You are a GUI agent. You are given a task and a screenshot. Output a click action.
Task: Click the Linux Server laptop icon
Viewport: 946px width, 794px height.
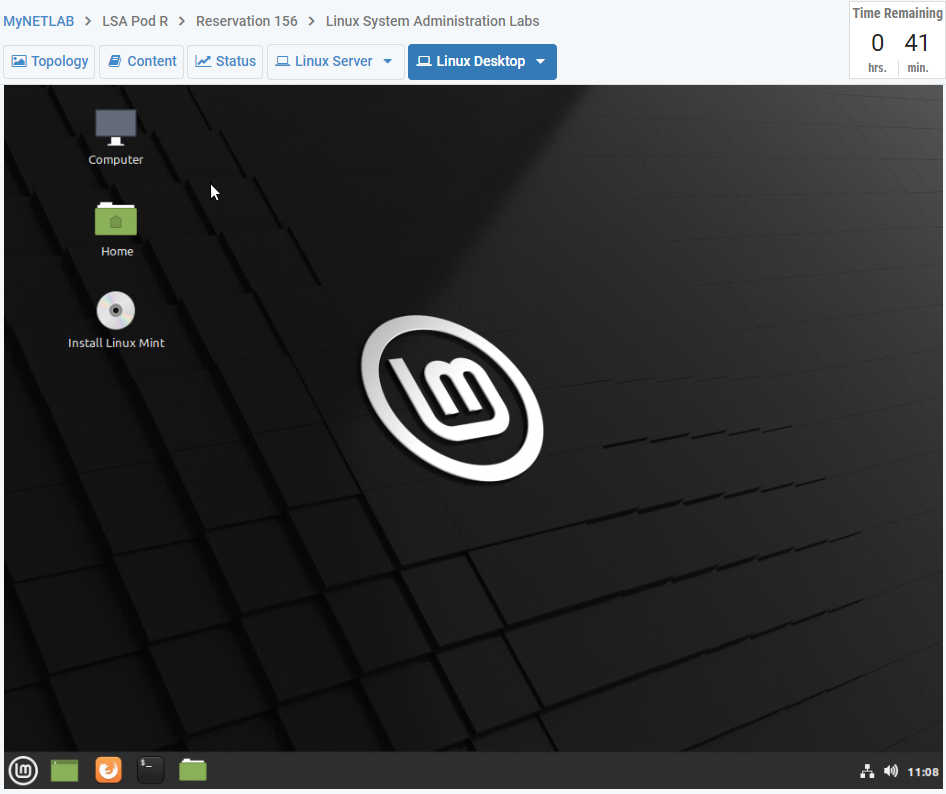[x=282, y=61]
